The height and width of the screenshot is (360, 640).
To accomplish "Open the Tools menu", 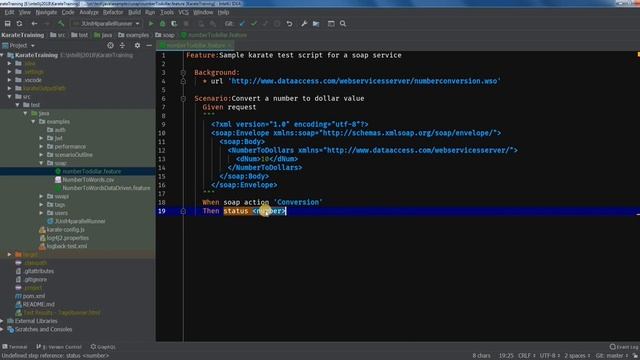I will click(x=167, y=12).
